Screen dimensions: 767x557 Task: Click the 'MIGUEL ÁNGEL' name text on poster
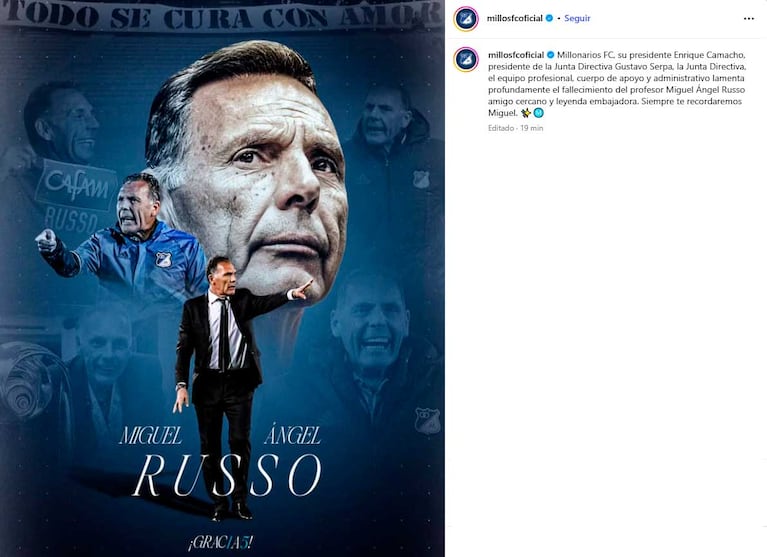(x=222, y=435)
